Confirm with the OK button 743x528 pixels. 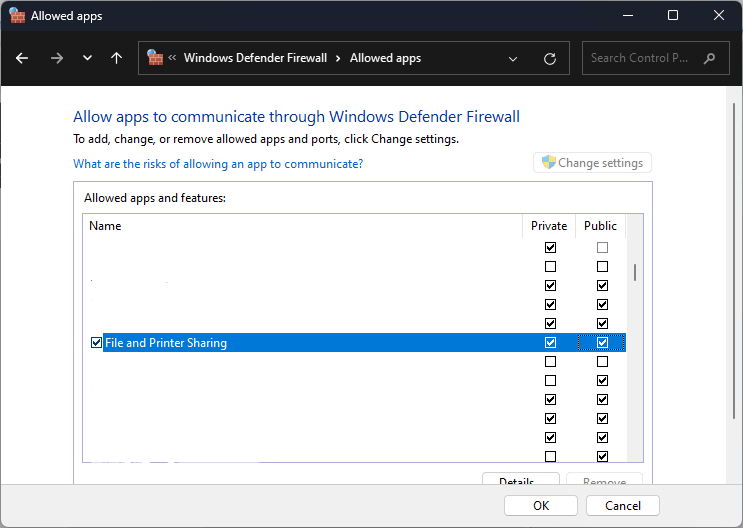pyautogui.click(x=541, y=506)
